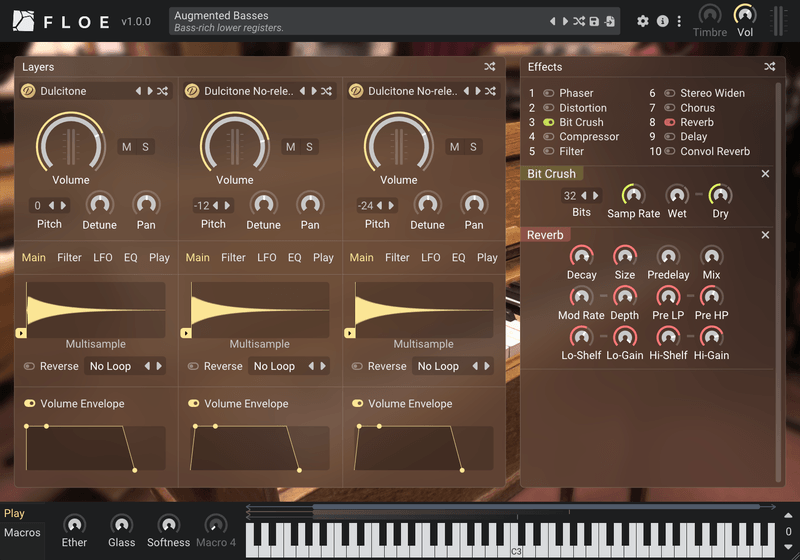Decrease Bit Crush Bits value from 32
The height and width of the screenshot is (560, 800).
click(584, 196)
